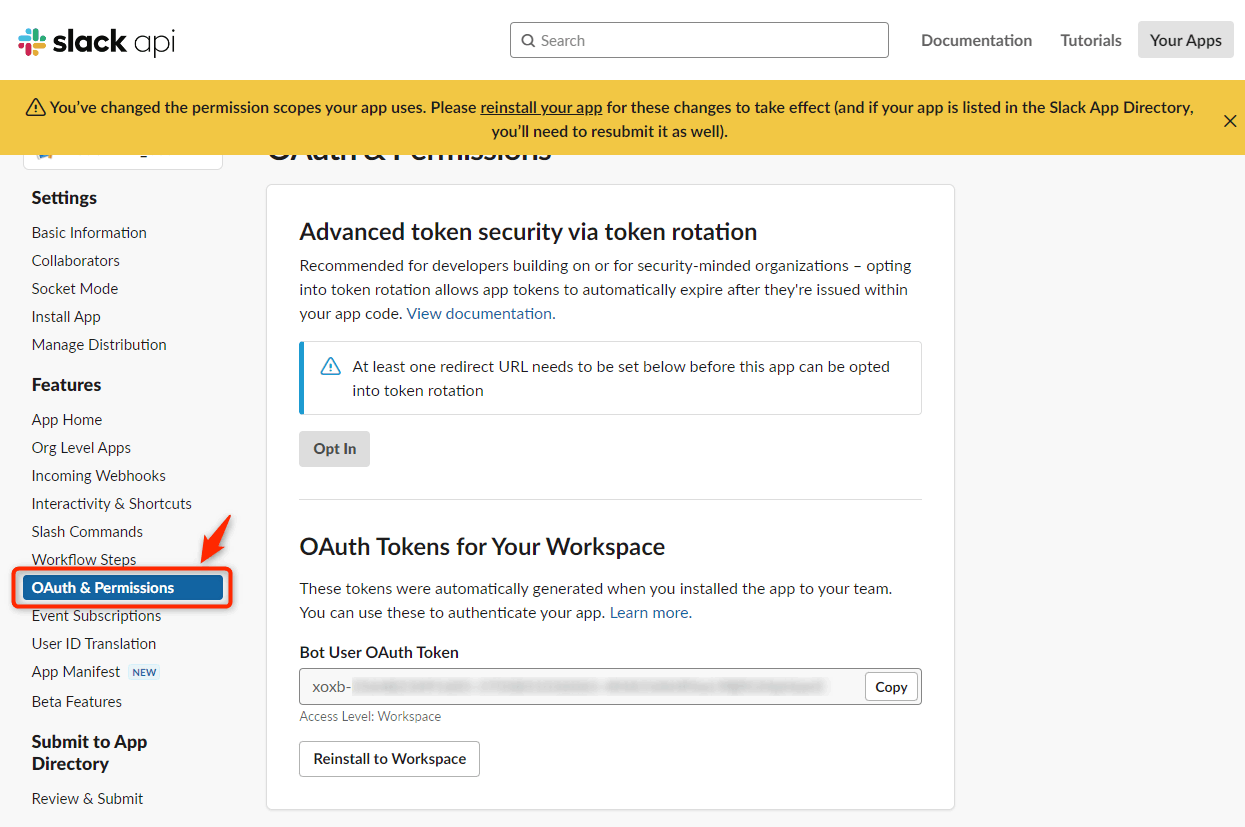
Task: Open Basic Information settings
Action: pyautogui.click(x=89, y=232)
